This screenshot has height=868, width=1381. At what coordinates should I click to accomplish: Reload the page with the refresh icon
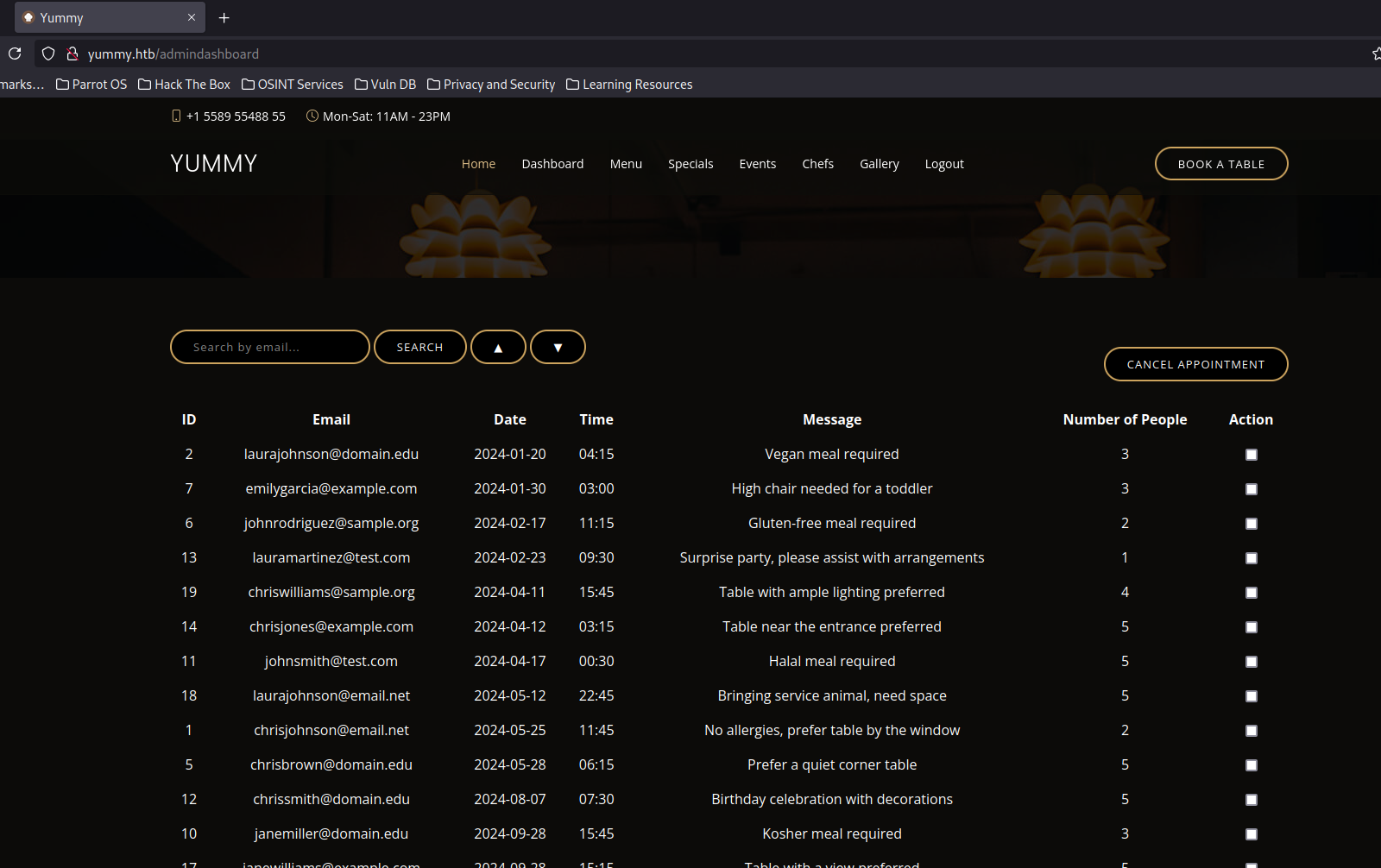(x=15, y=53)
